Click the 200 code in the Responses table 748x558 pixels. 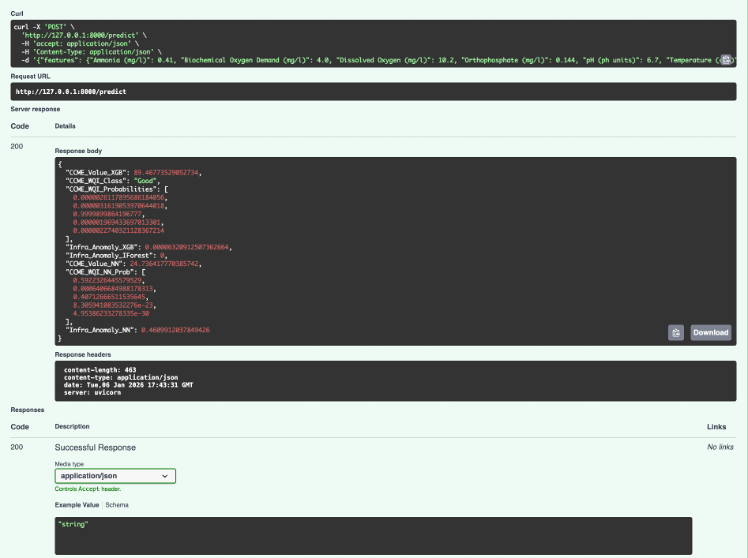click(x=17, y=447)
